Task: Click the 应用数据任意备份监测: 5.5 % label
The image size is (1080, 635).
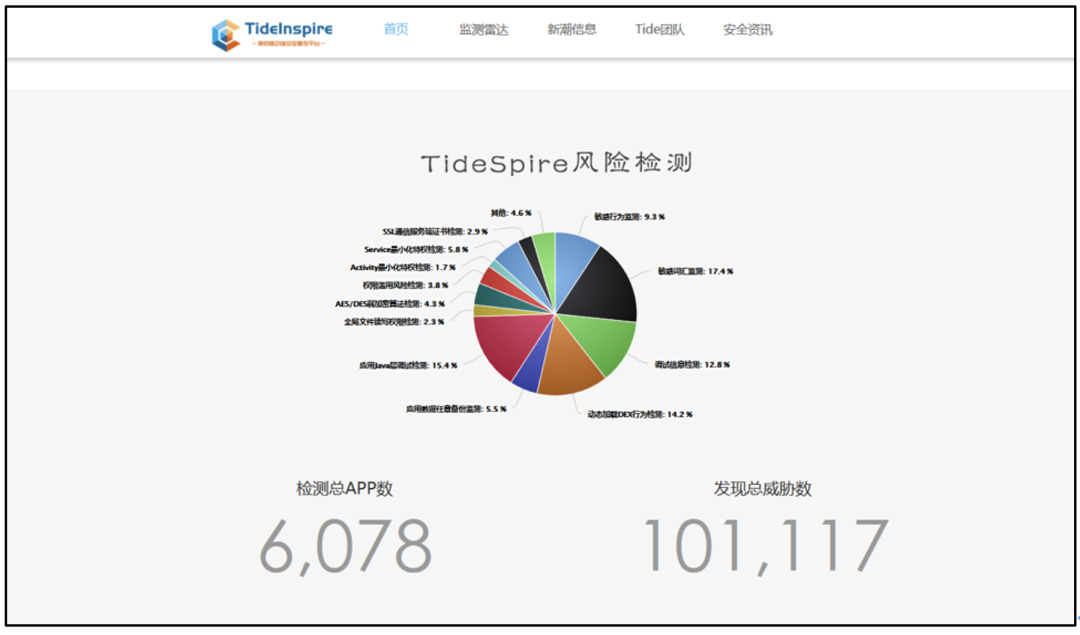Action: pyautogui.click(x=456, y=409)
